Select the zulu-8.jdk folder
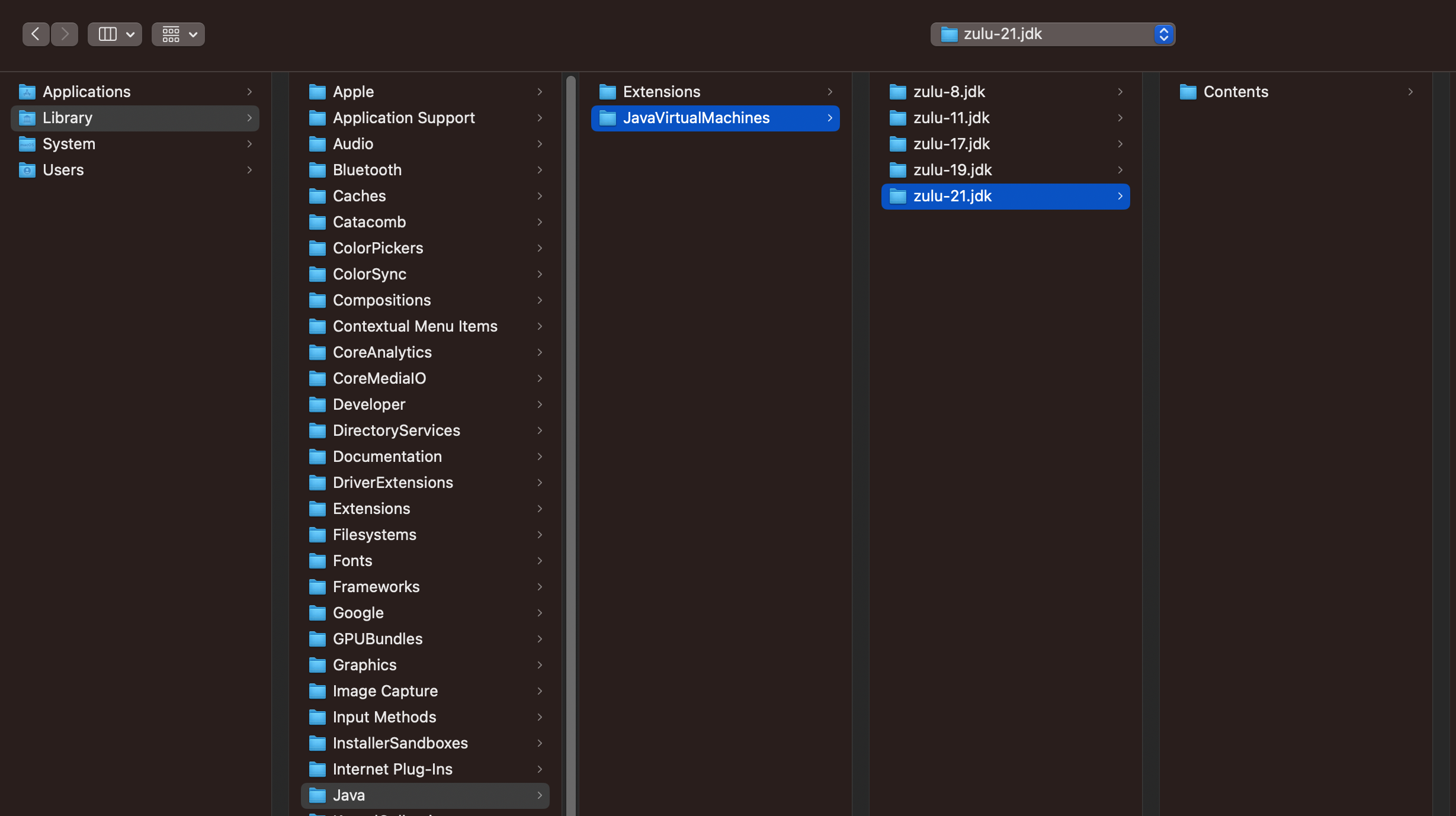The width and height of the screenshot is (1456, 816). coord(949,92)
